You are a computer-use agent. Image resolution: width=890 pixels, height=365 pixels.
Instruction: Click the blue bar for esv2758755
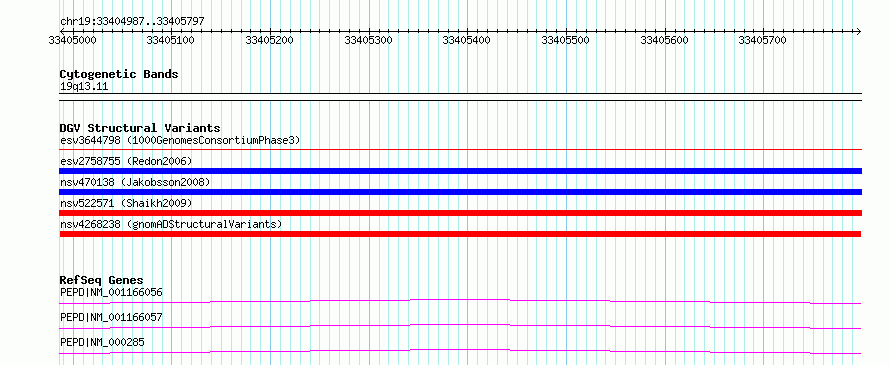(460, 171)
